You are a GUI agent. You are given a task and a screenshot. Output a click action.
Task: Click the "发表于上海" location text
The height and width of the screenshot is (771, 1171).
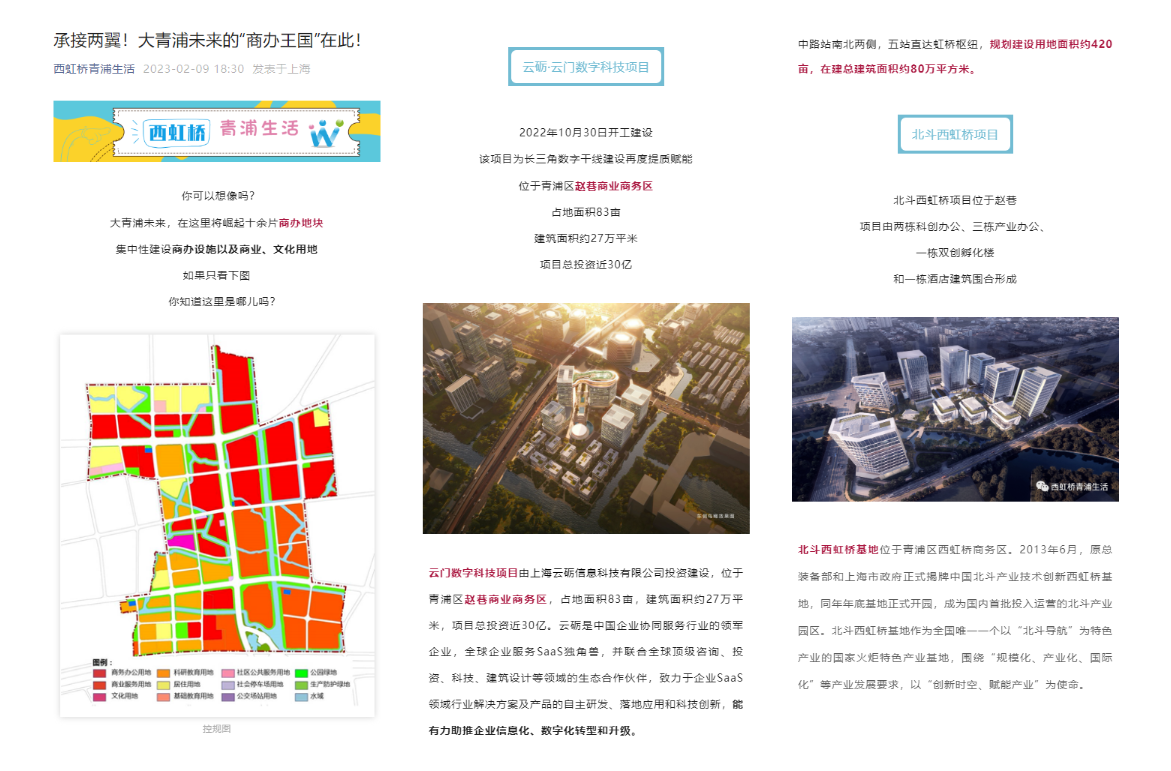point(281,69)
